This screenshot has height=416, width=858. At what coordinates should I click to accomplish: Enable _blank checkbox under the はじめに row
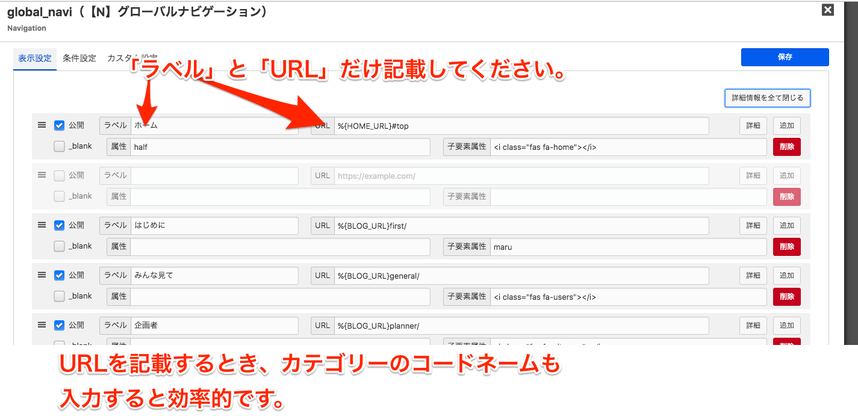(x=59, y=246)
